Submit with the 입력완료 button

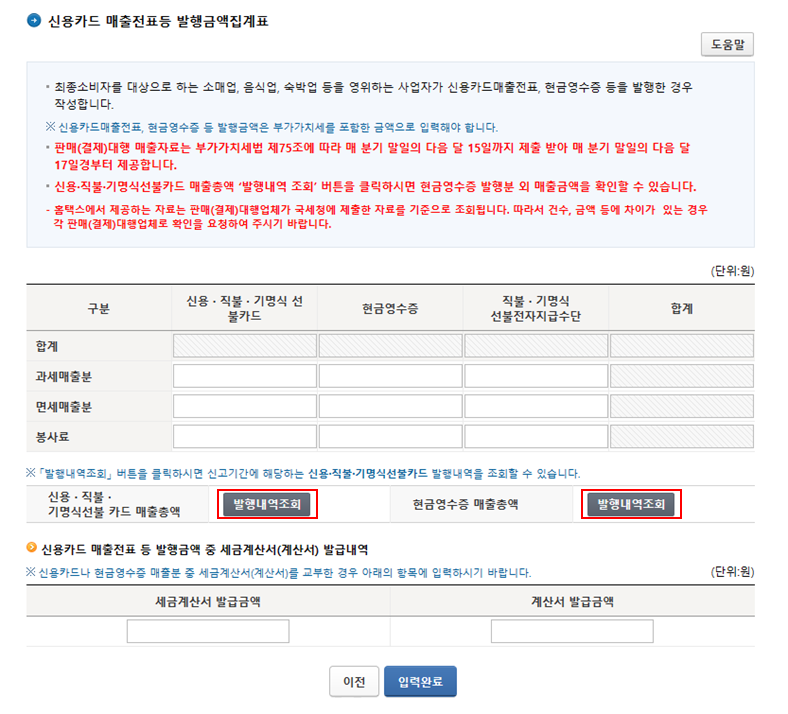coord(420,681)
